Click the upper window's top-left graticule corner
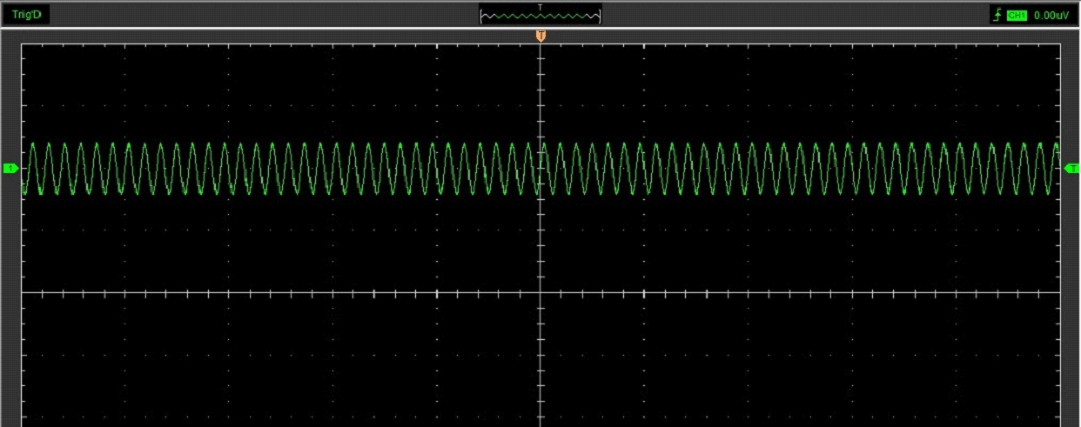This screenshot has width=1081, height=427. (x=23, y=44)
